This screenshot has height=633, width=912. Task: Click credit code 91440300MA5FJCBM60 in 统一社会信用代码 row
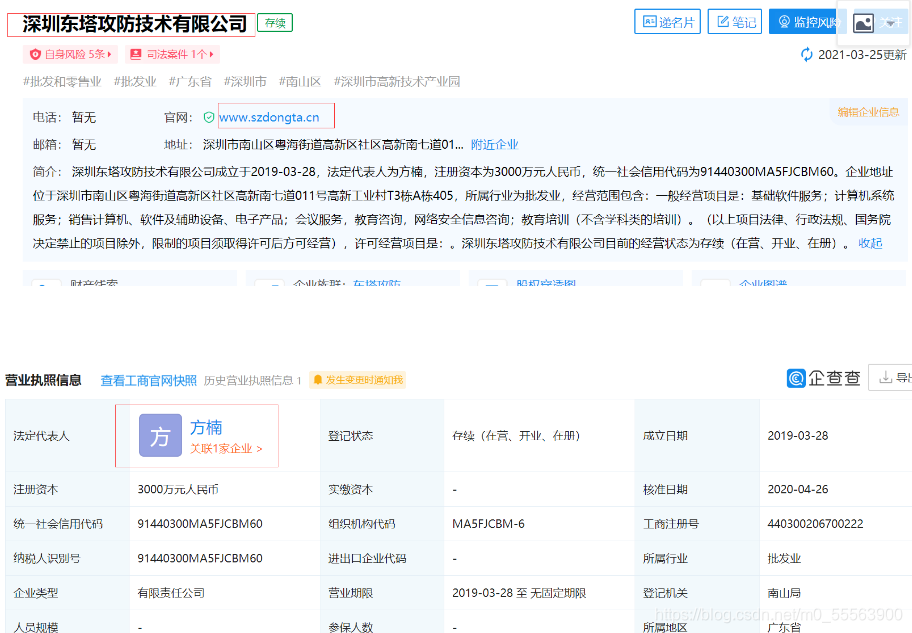(200, 524)
